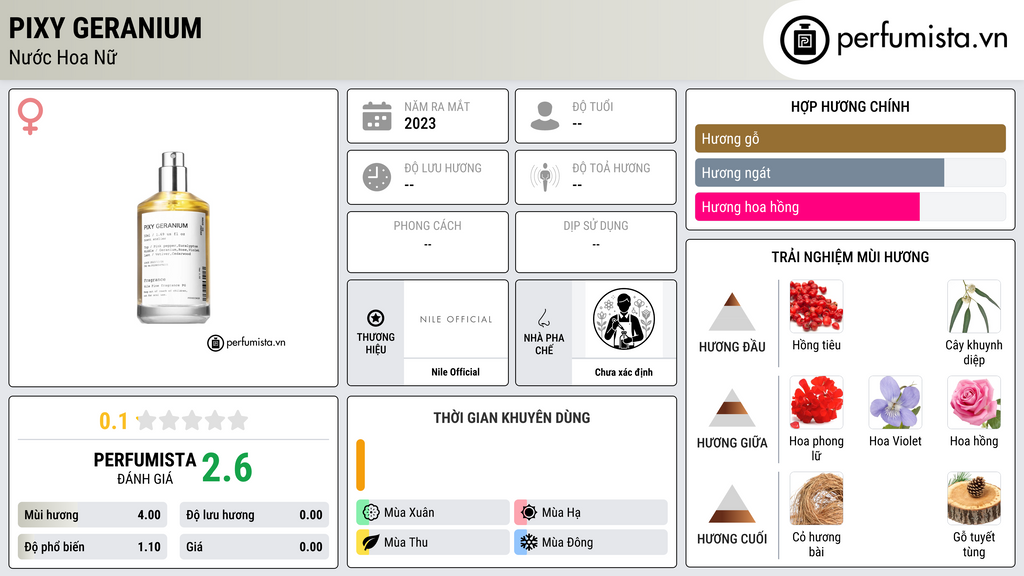Click the perfumista.vn bottle logo icon

[x=804, y=40]
